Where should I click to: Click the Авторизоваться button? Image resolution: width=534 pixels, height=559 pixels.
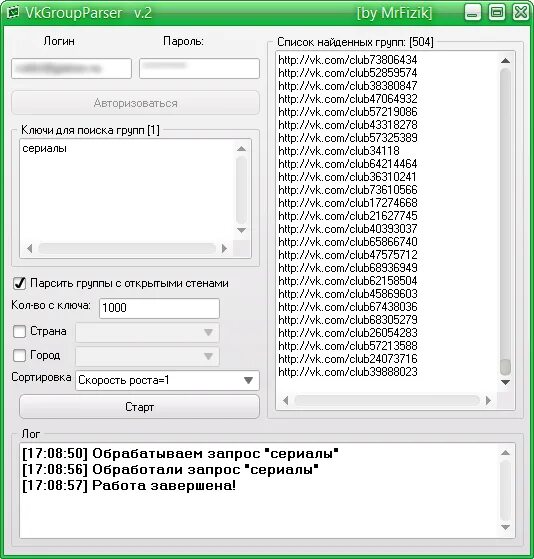click(x=135, y=103)
